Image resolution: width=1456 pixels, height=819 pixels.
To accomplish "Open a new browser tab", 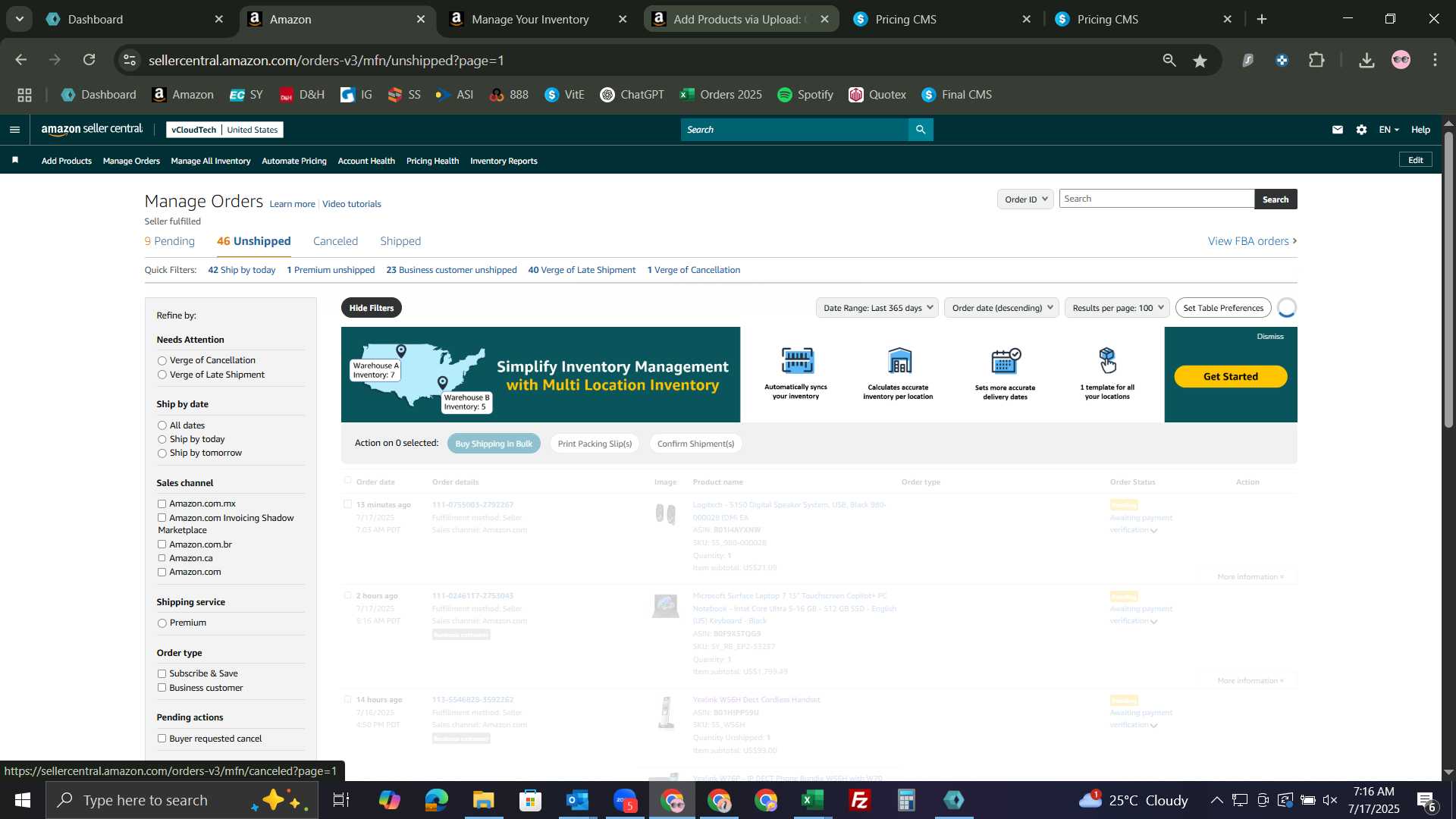I will 1263,19.
